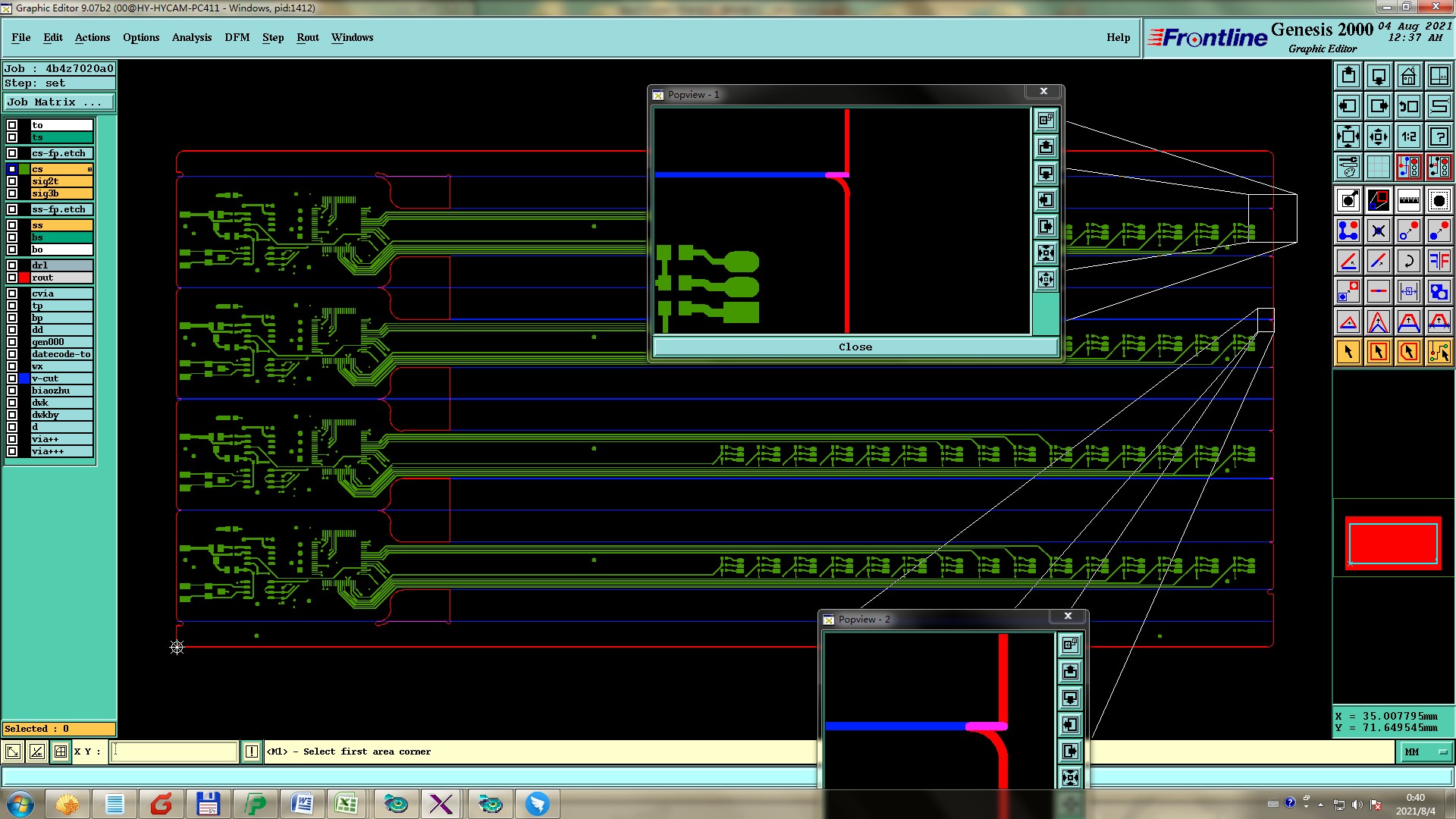Screen dimensions: 1456x819
Task: Open Word from the Windows taskbar
Action: 301,804
